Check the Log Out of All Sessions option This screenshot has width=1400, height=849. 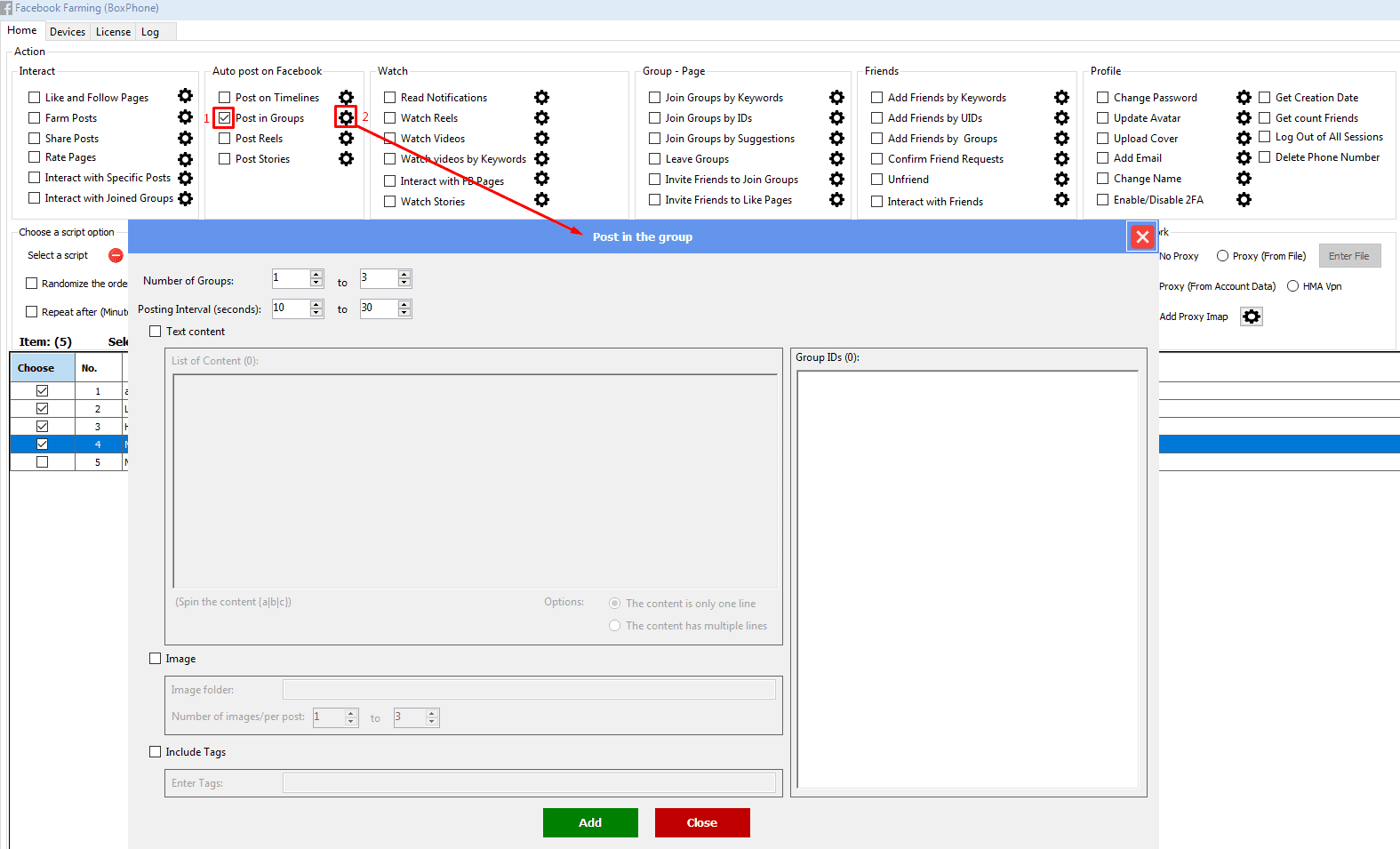(x=1264, y=136)
